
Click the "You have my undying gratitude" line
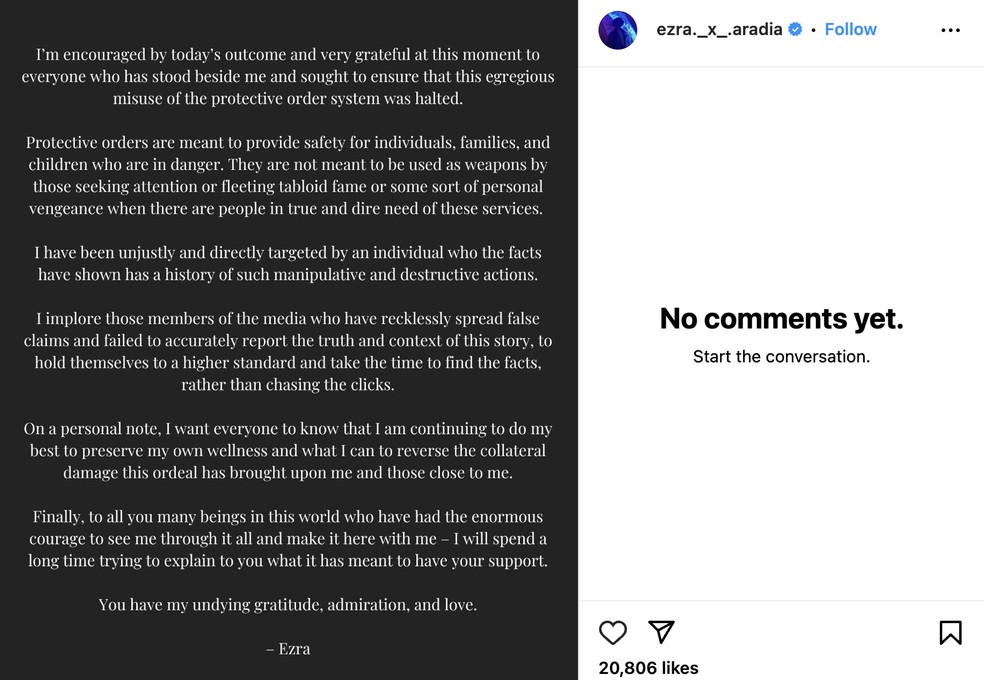pyautogui.click(x=288, y=604)
